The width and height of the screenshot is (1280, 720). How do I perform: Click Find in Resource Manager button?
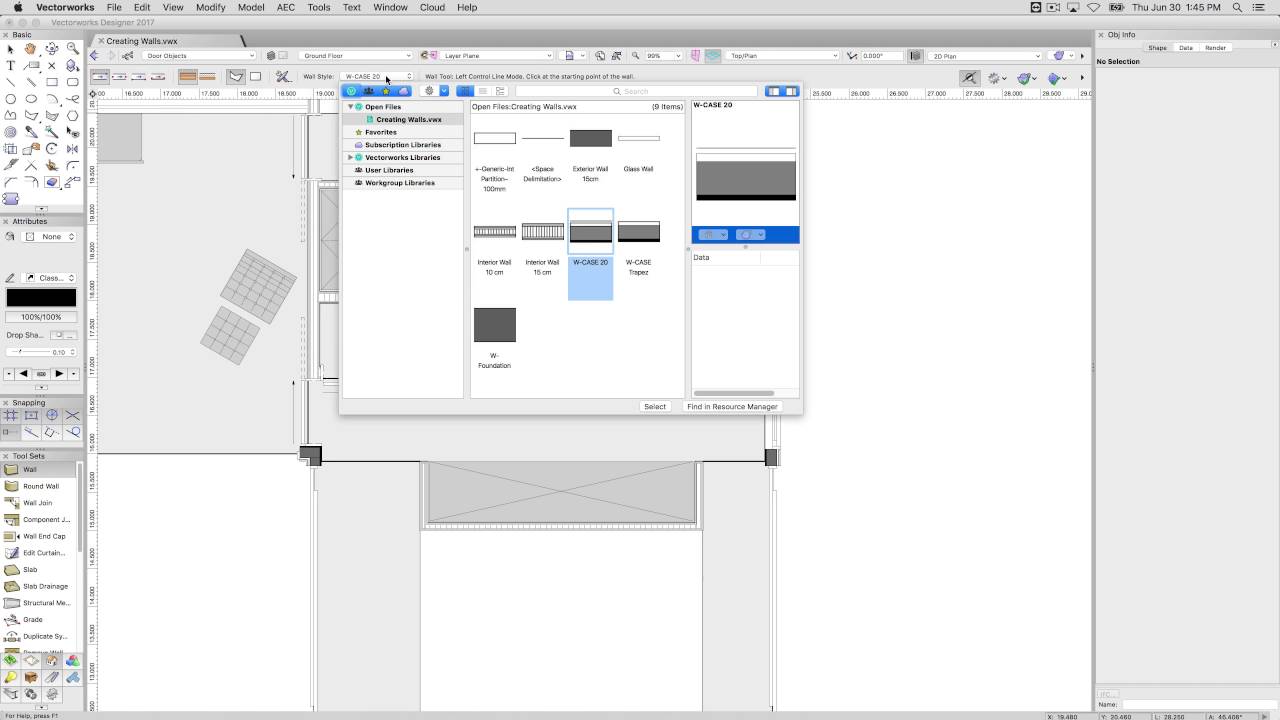(732, 406)
